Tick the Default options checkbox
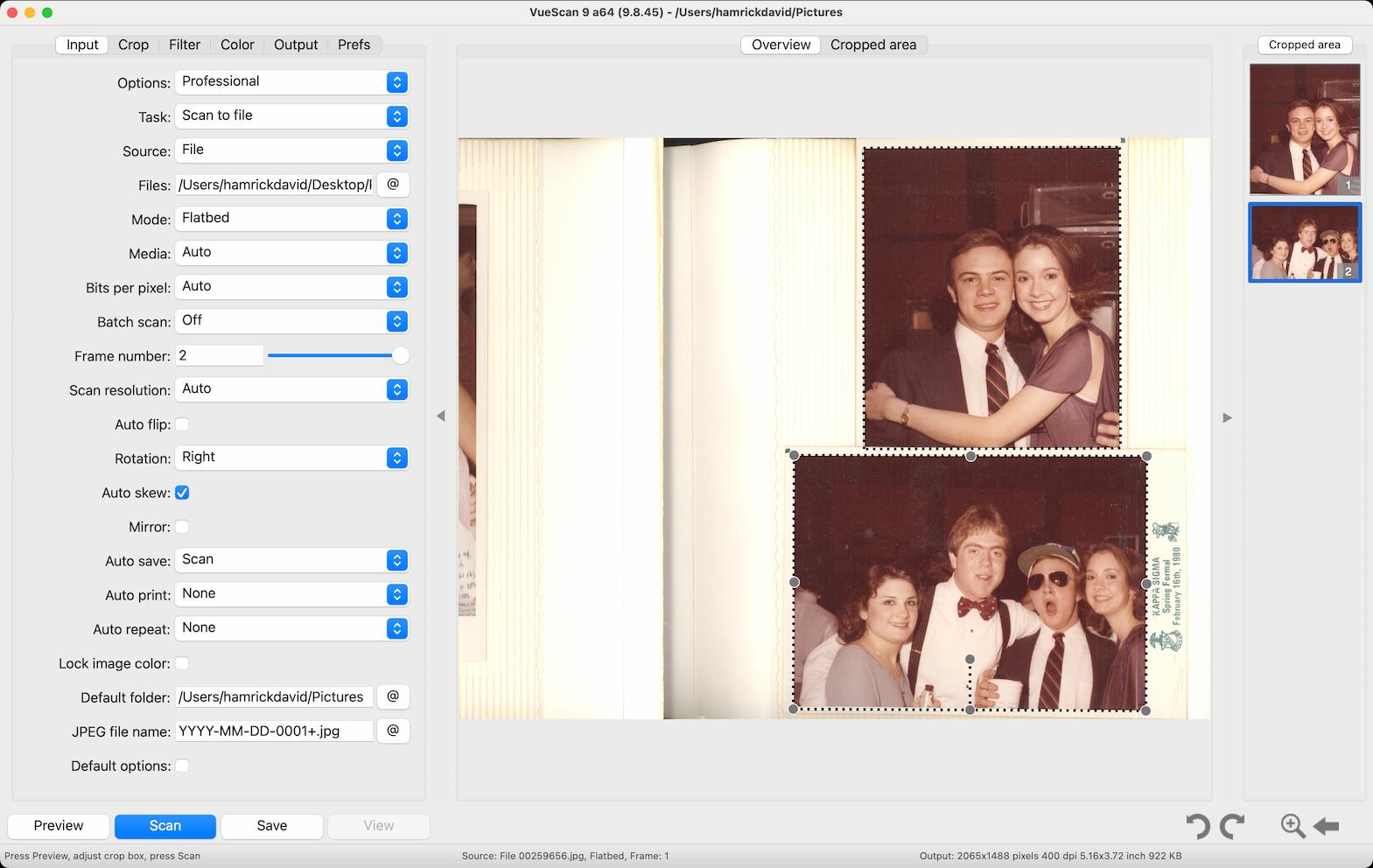1373x868 pixels. point(182,766)
